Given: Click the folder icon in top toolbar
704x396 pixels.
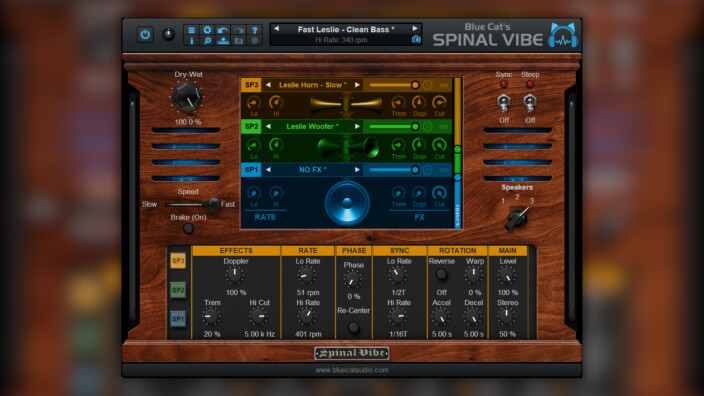Looking at the screenshot, I should click(x=239, y=41).
